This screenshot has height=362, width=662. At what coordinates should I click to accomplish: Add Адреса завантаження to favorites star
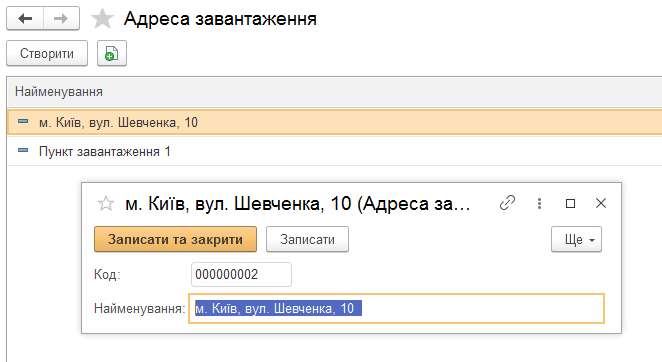click(103, 19)
